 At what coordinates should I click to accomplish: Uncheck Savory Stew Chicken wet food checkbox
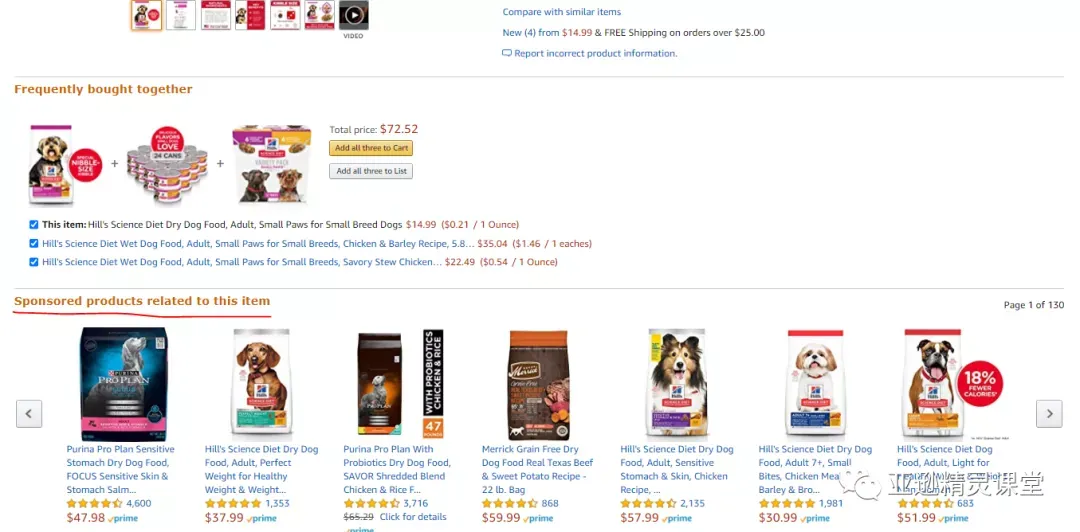[34, 262]
